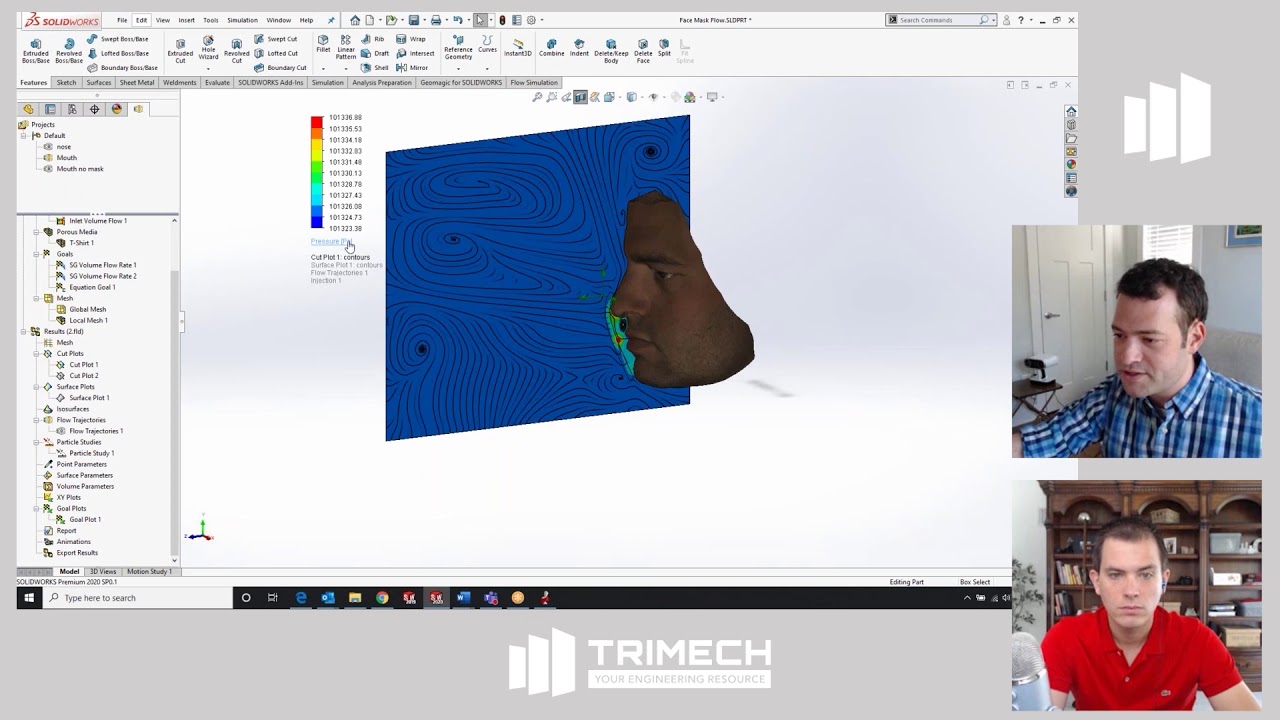This screenshot has height=720, width=1280.
Task: Open Chrome from the taskbar
Action: pos(382,598)
